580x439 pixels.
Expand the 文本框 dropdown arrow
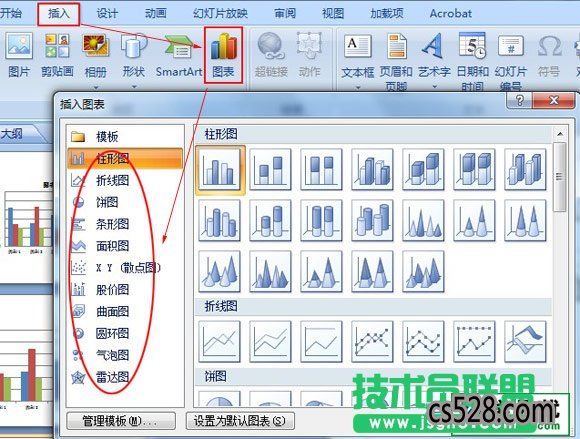(358, 88)
